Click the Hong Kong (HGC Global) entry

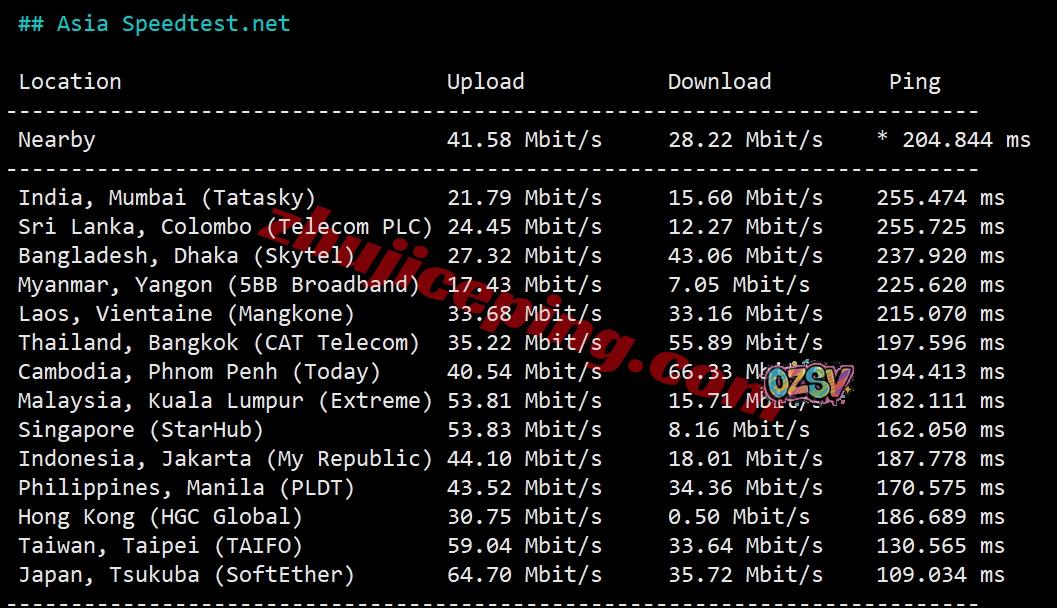pos(160,516)
